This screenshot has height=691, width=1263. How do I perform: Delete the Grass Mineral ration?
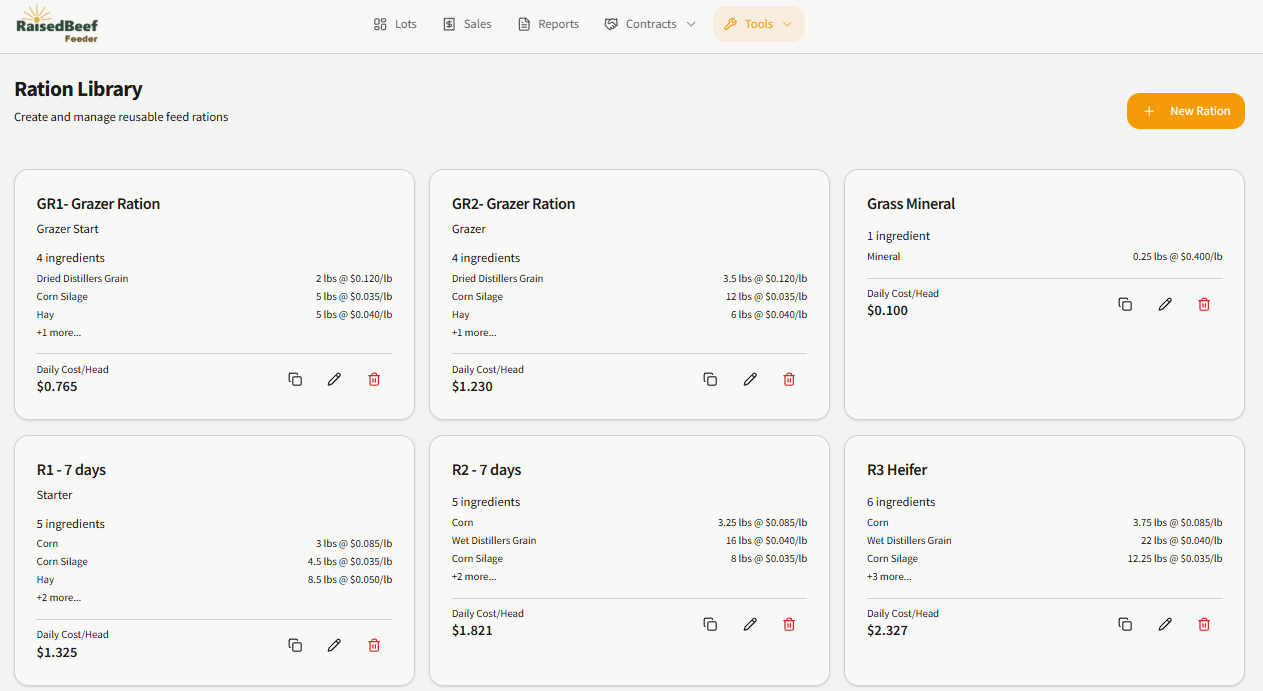[x=1204, y=304]
